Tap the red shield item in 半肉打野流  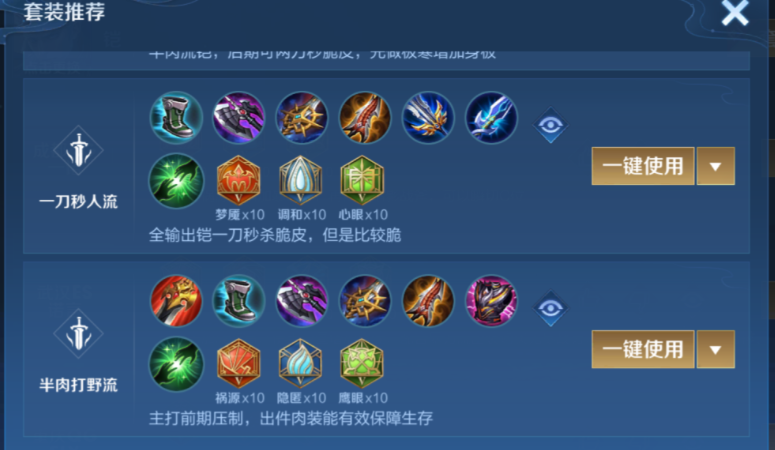(x=176, y=301)
